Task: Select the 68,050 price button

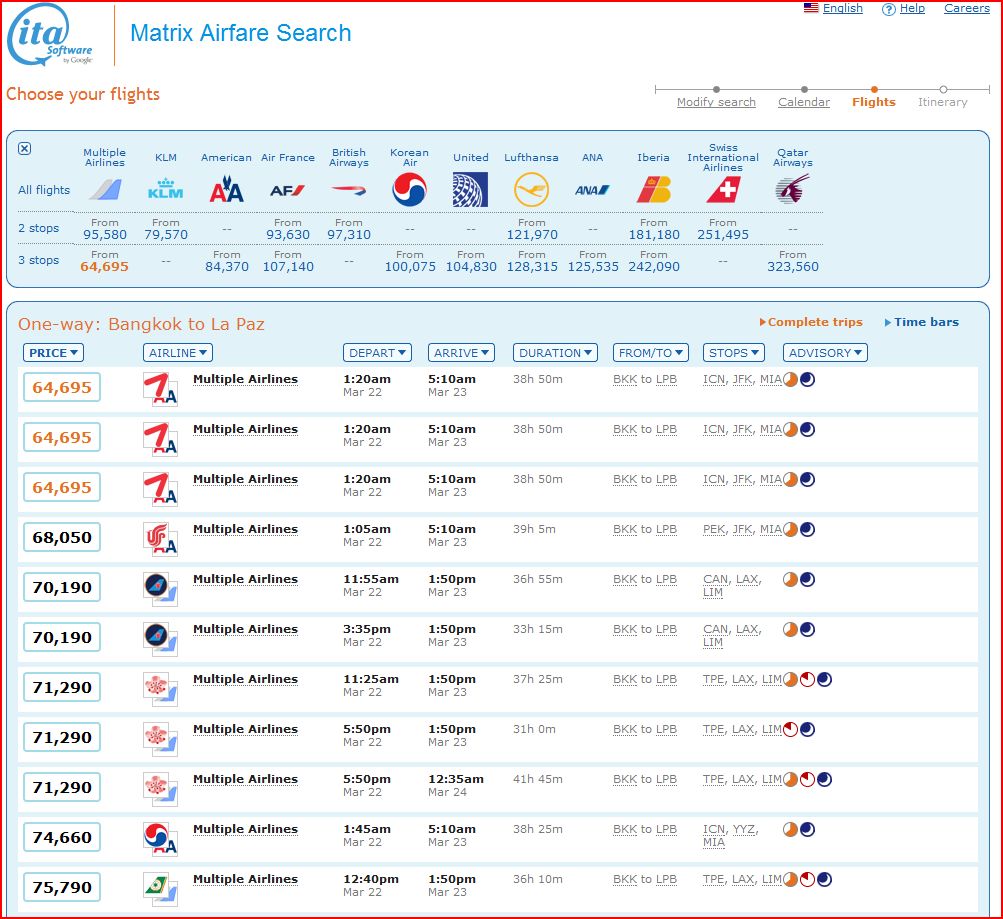Action: 62,537
